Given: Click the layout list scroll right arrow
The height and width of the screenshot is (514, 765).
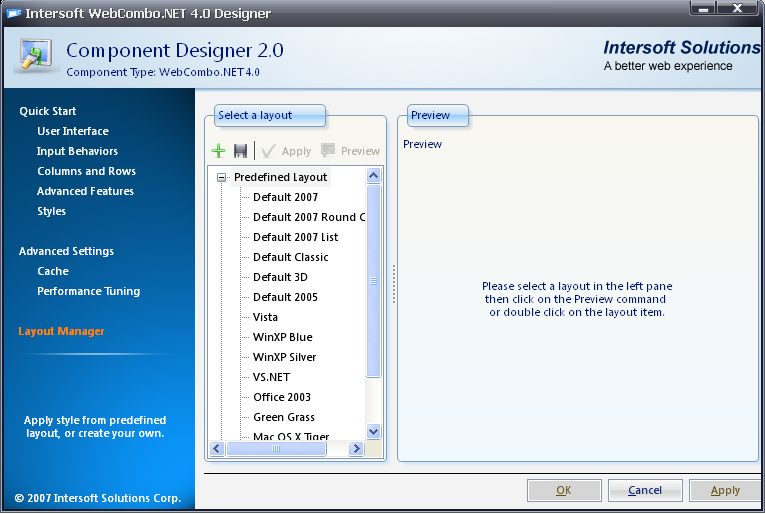Looking at the screenshot, I should 357,449.
